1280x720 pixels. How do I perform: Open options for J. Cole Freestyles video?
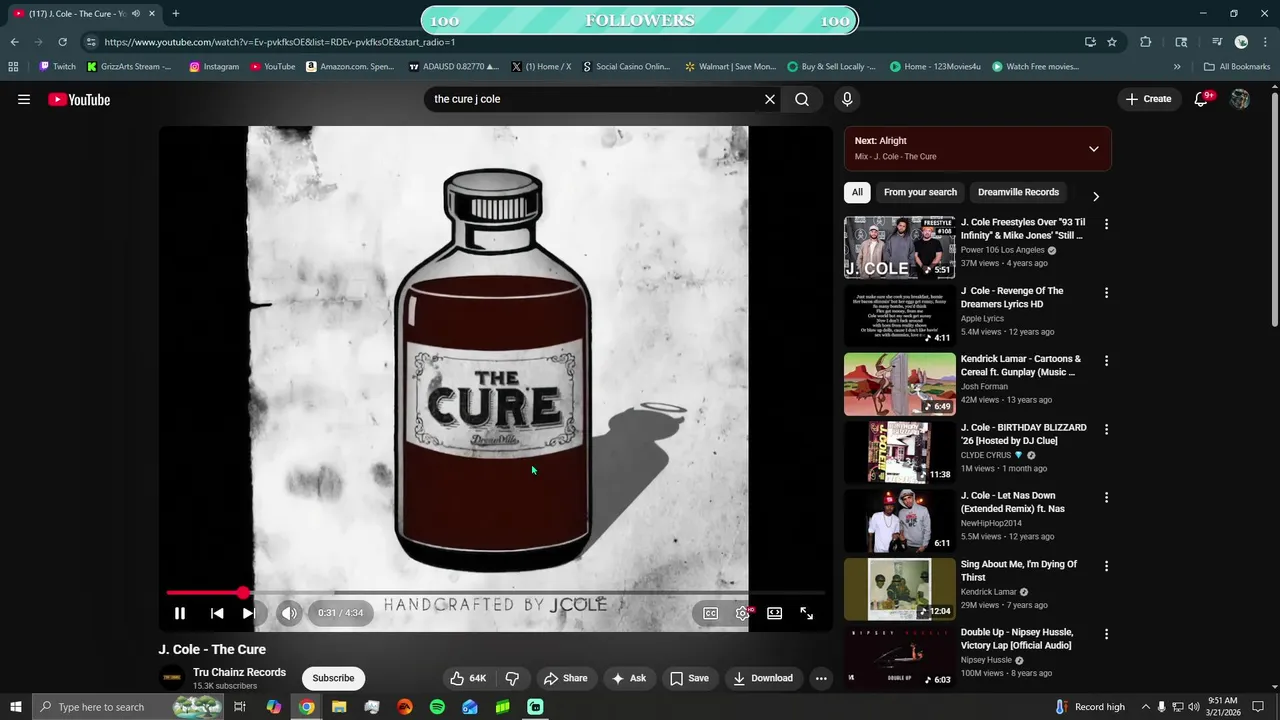pos(1106,224)
